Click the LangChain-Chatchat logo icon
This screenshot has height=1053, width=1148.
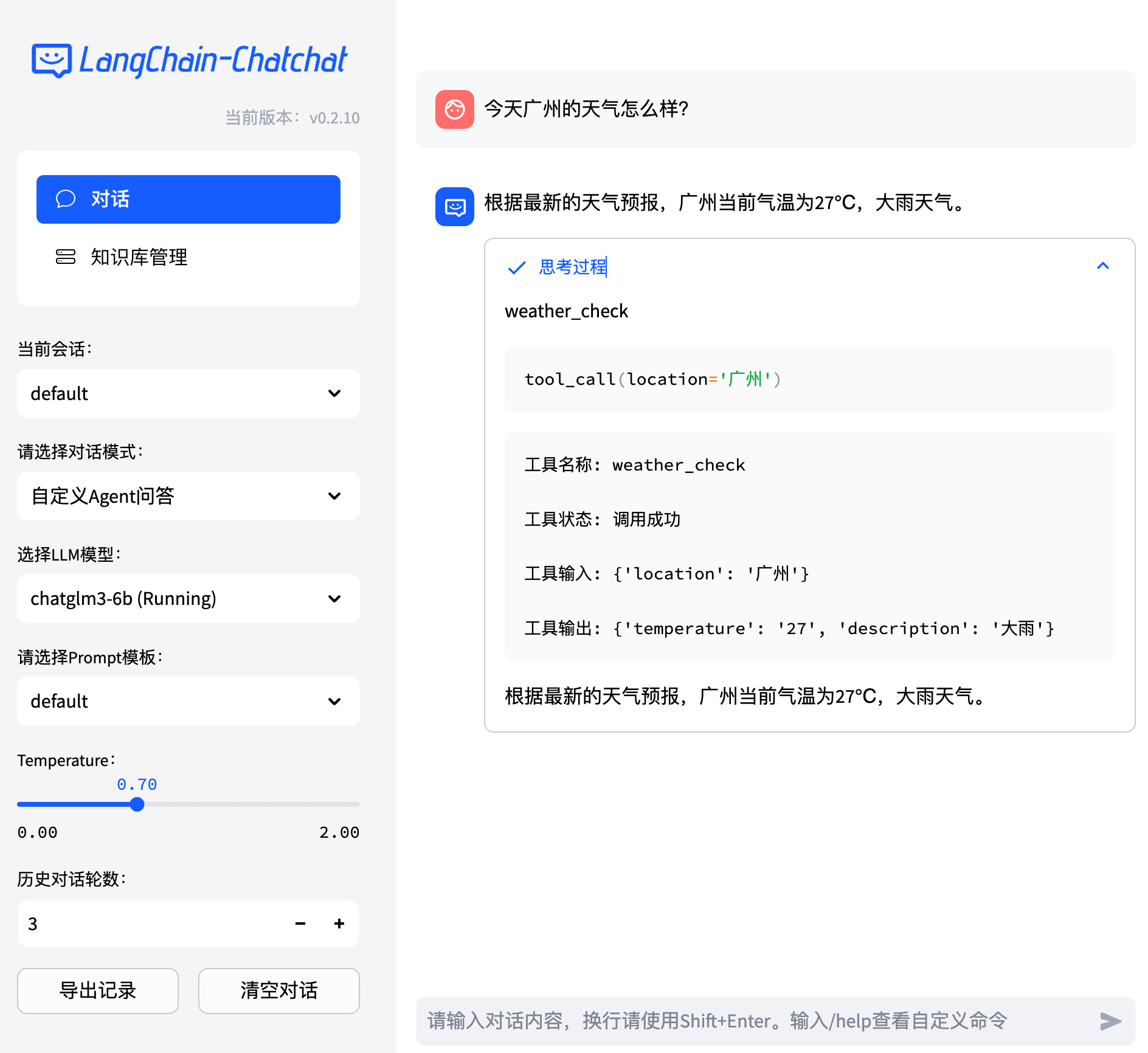52,60
